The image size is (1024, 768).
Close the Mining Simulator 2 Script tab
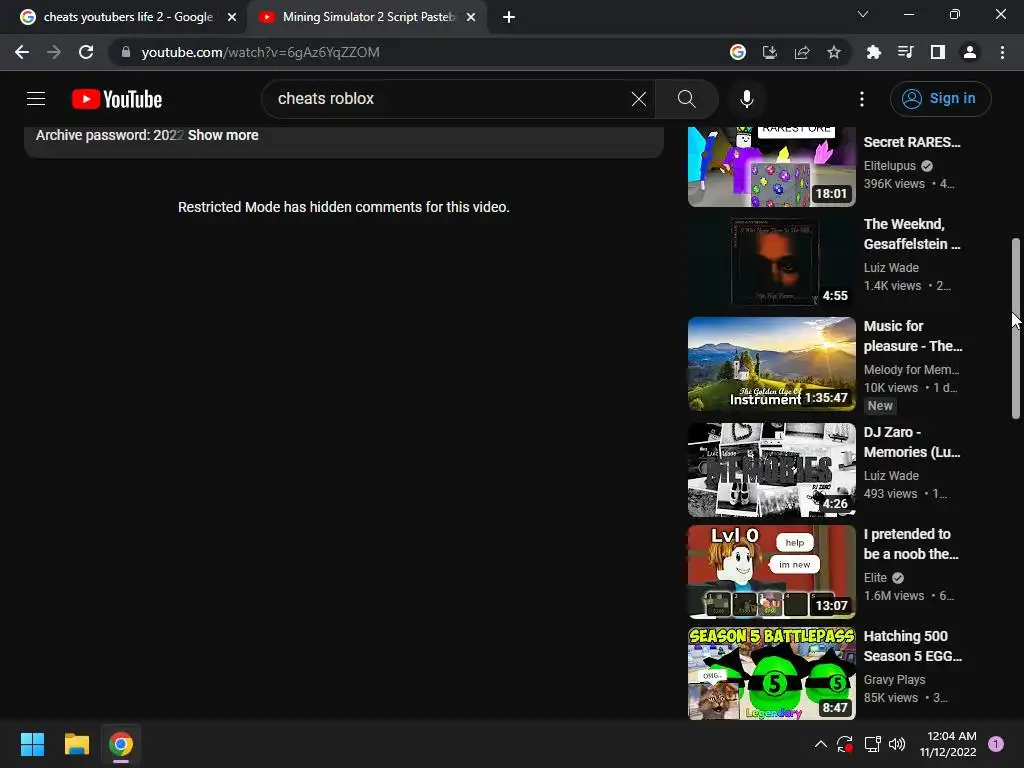tap(471, 17)
